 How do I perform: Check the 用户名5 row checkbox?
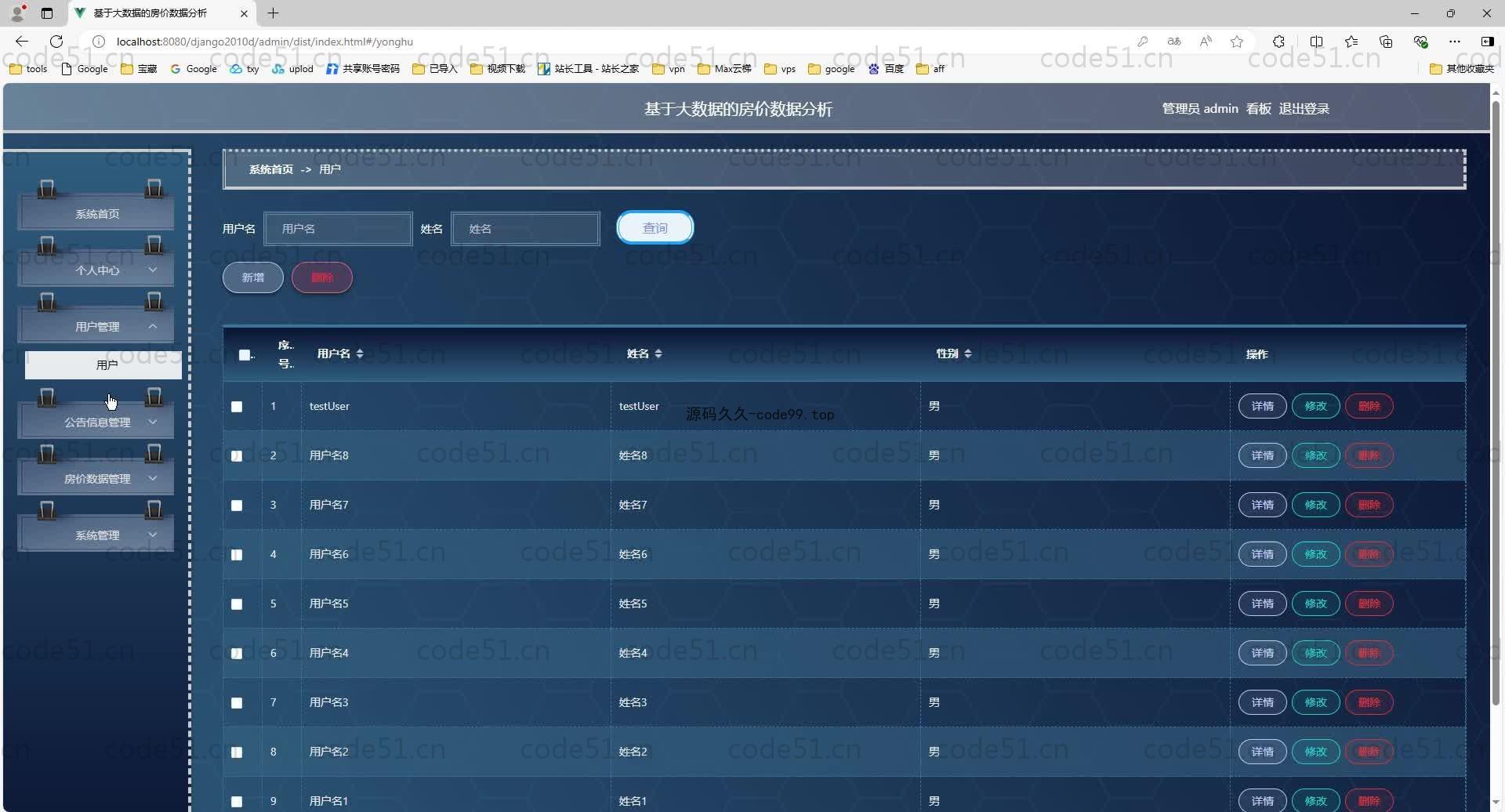coord(237,604)
